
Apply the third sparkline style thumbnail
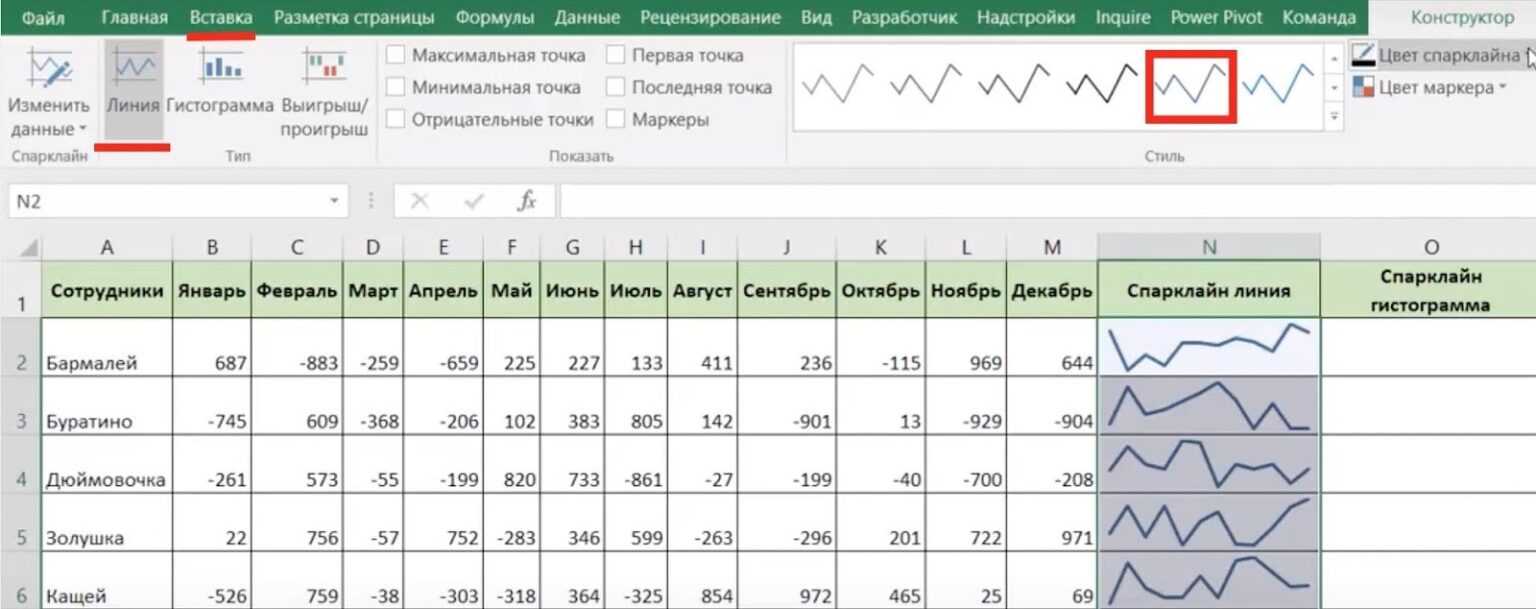(x=1013, y=86)
